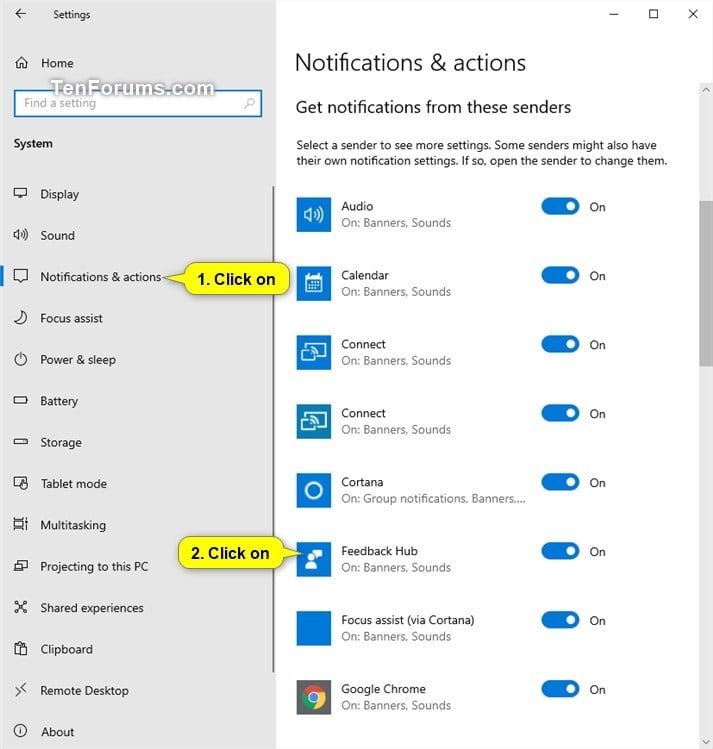
Task: Open the Google Chrome icon
Action: tap(313, 697)
